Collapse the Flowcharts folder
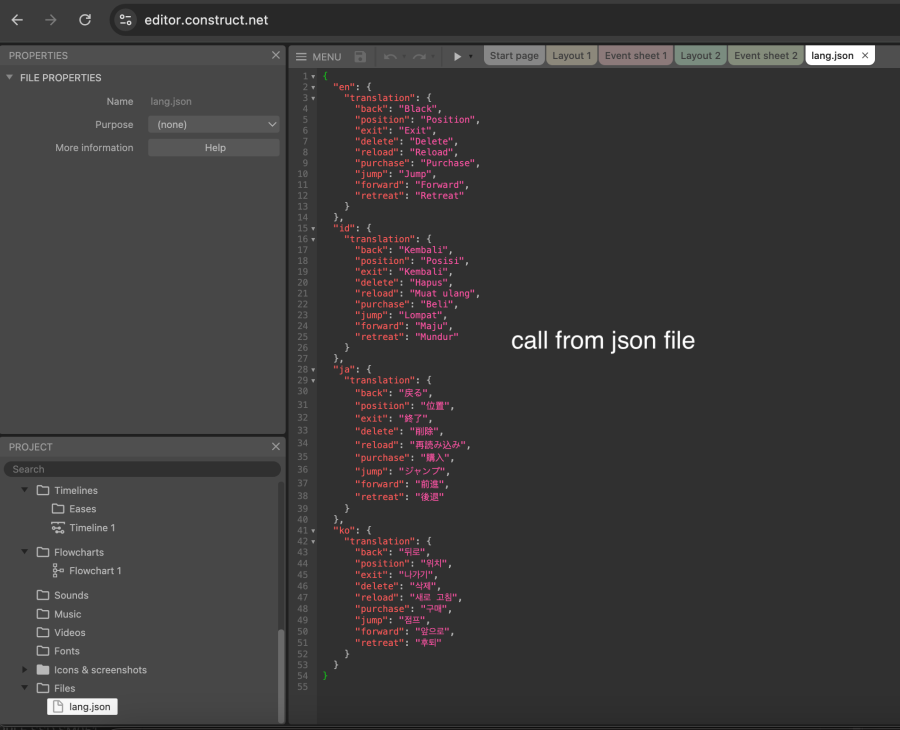Image resolution: width=900 pixels, height=730 pixels. point(25,552)
